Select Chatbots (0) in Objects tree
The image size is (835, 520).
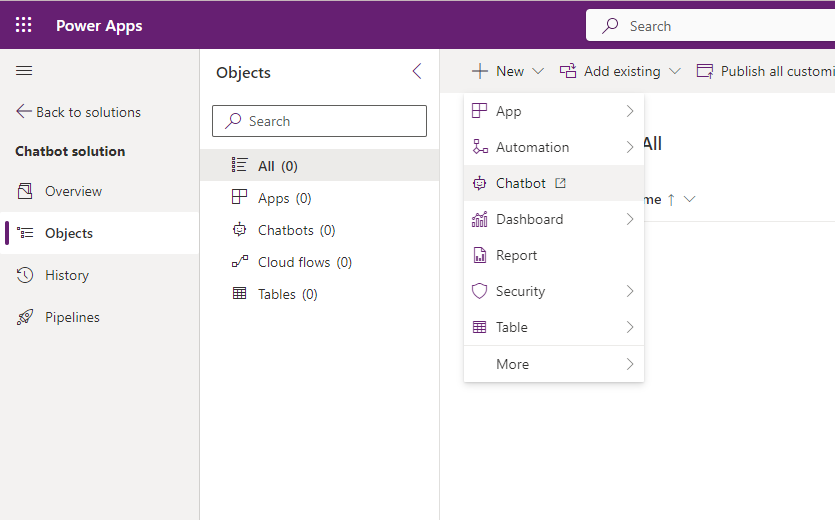coord(320,230)
